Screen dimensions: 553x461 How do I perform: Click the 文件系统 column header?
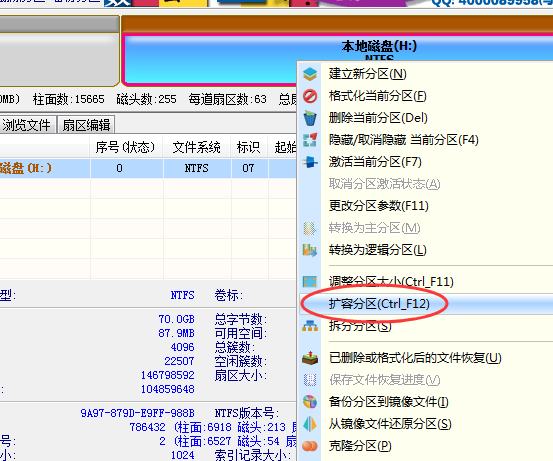tap(197, 147)
